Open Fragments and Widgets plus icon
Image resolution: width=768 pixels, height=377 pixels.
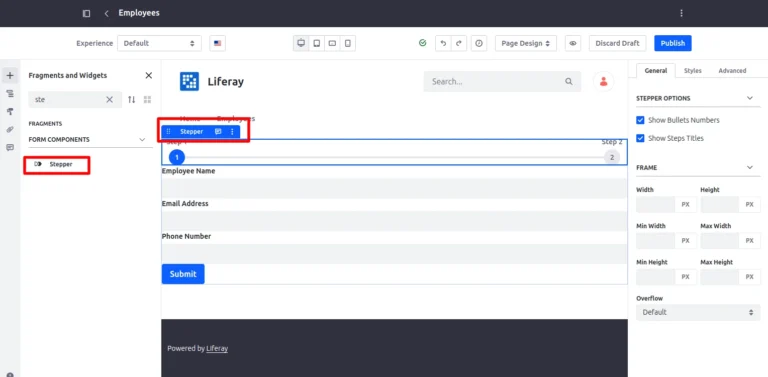pos(10,75)
